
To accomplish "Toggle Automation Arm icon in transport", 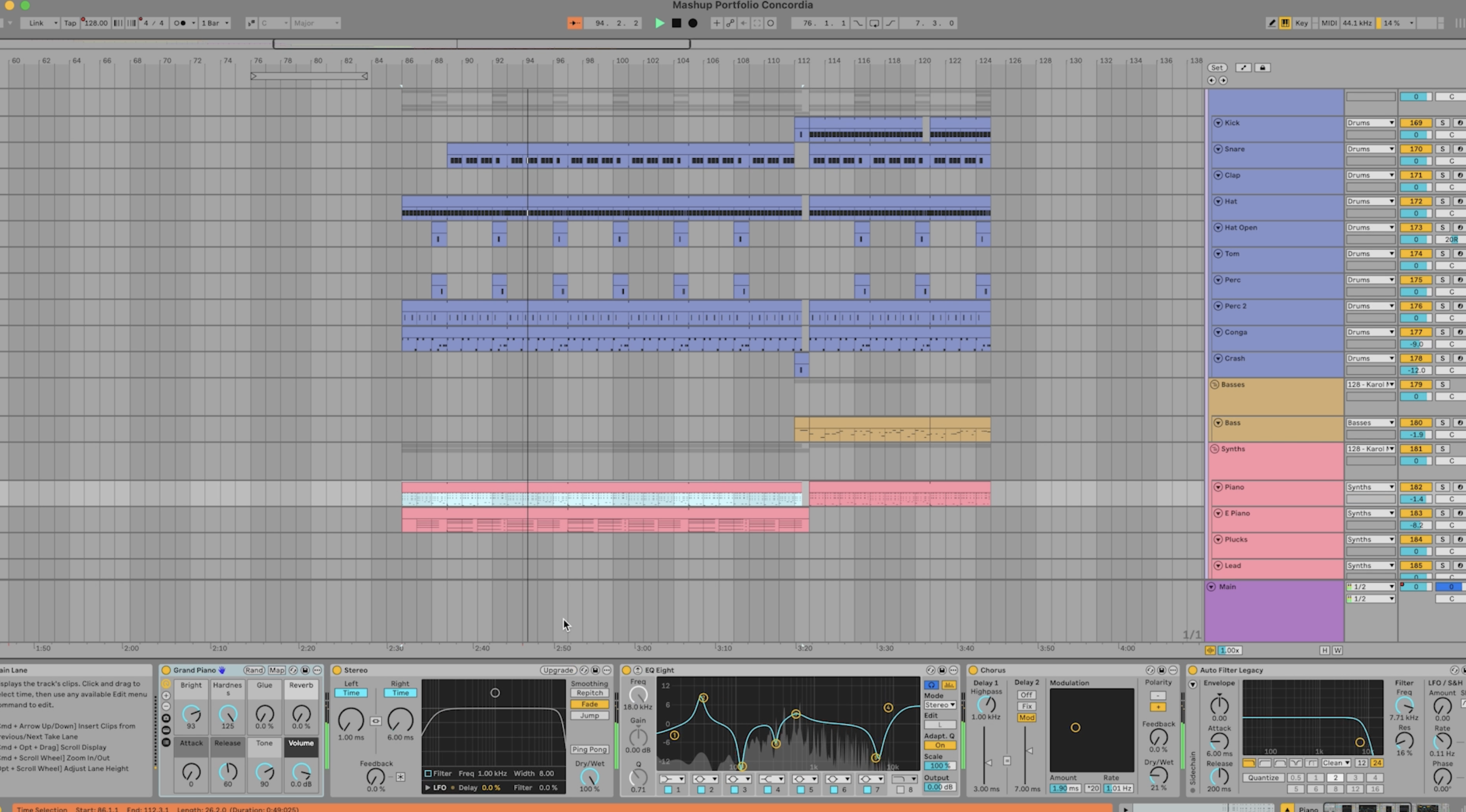I will coord(730,23).
